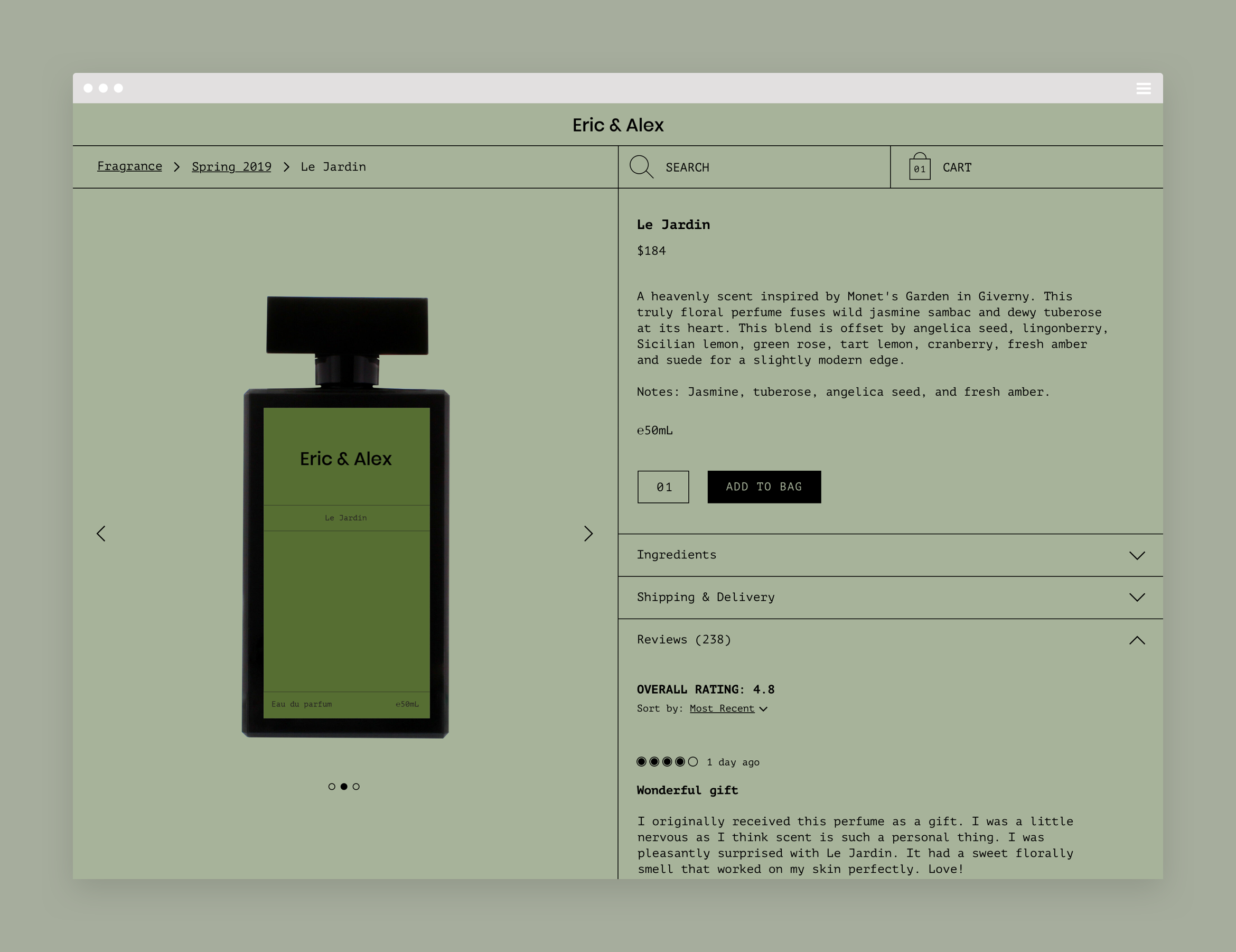Screen dimensions: 1236x952
Task: Click the quantity field showing 01
Action: pos(663,487)
